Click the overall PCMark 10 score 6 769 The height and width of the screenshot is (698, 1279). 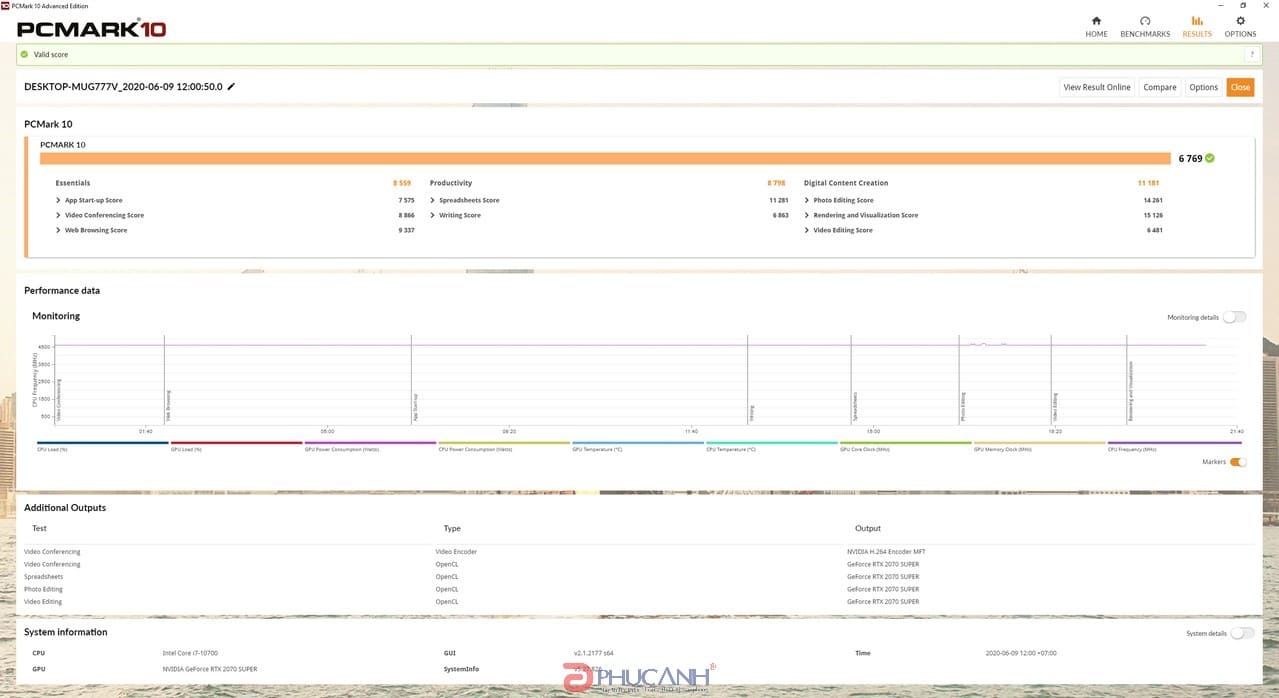[1190, 158]
